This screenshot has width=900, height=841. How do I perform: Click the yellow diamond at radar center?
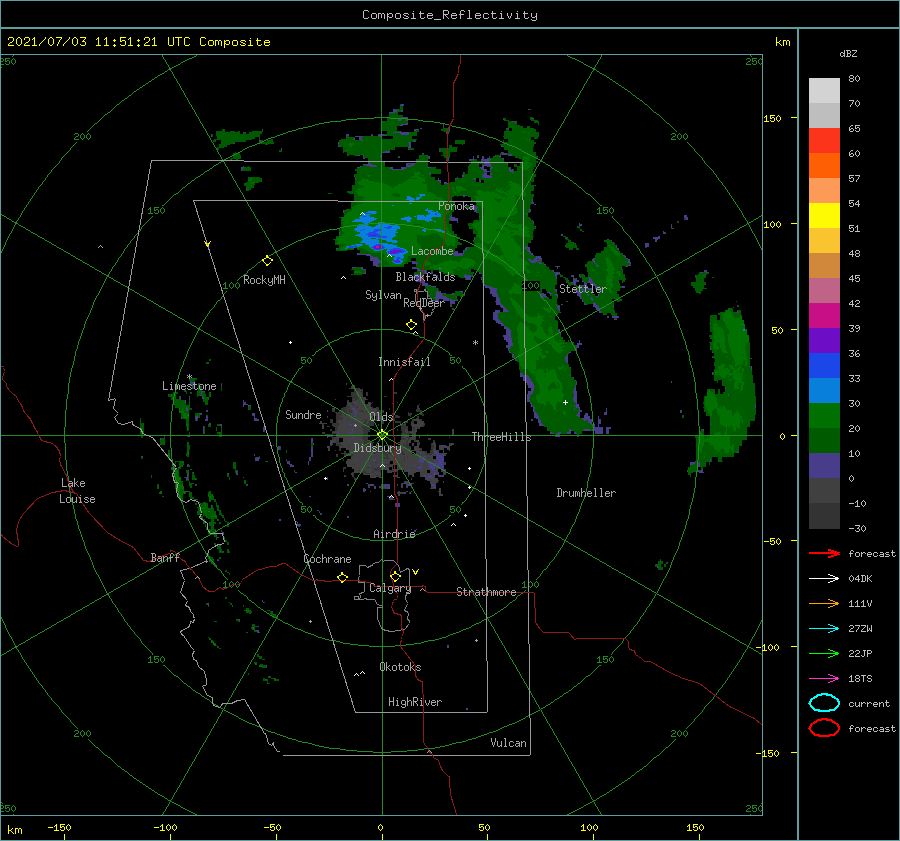coord(382,435)
